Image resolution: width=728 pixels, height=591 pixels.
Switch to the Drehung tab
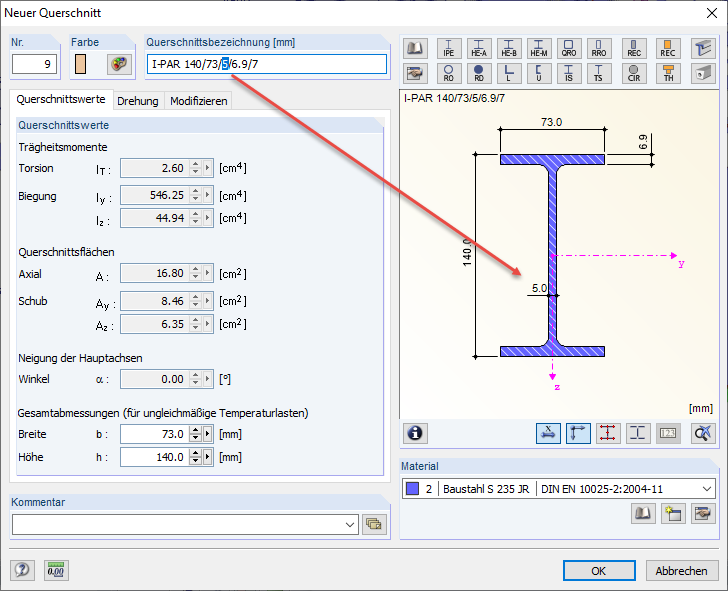click(x=138, y=101)
